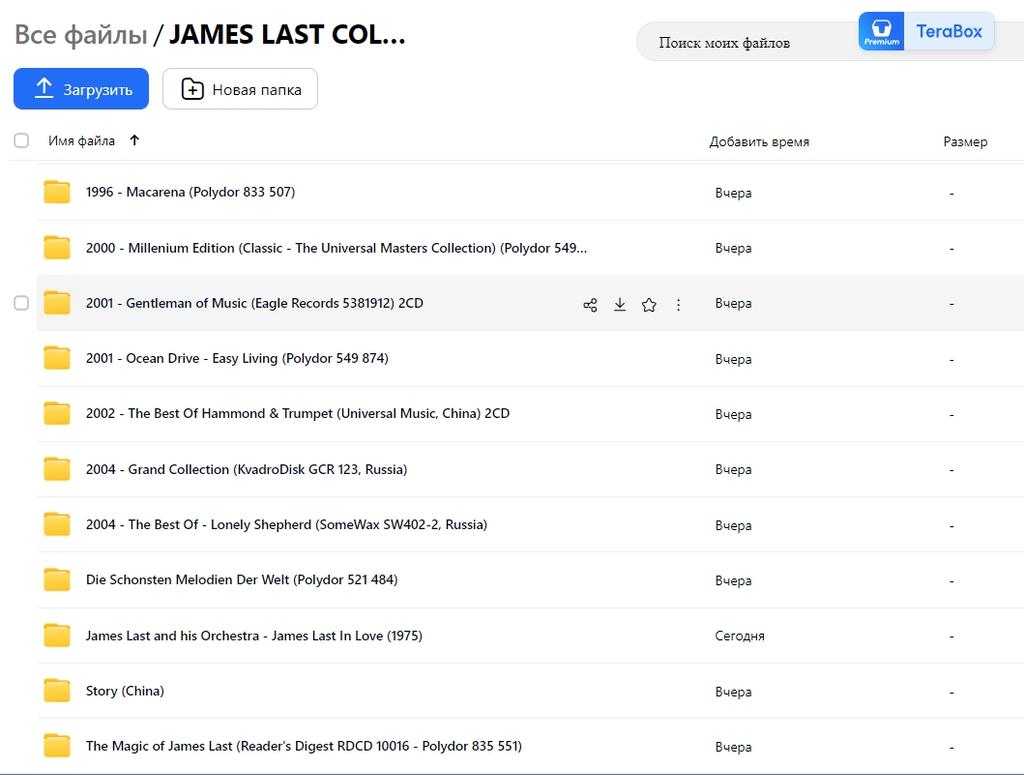Open more options for Gentleman of Music
The width and height of the screenshot is (1024, 775).
(x=679, y=305)
